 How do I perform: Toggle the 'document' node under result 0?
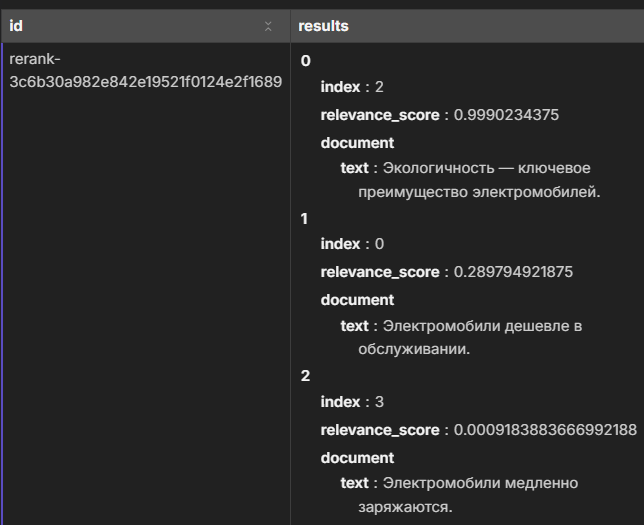click(x=357, y=143)
